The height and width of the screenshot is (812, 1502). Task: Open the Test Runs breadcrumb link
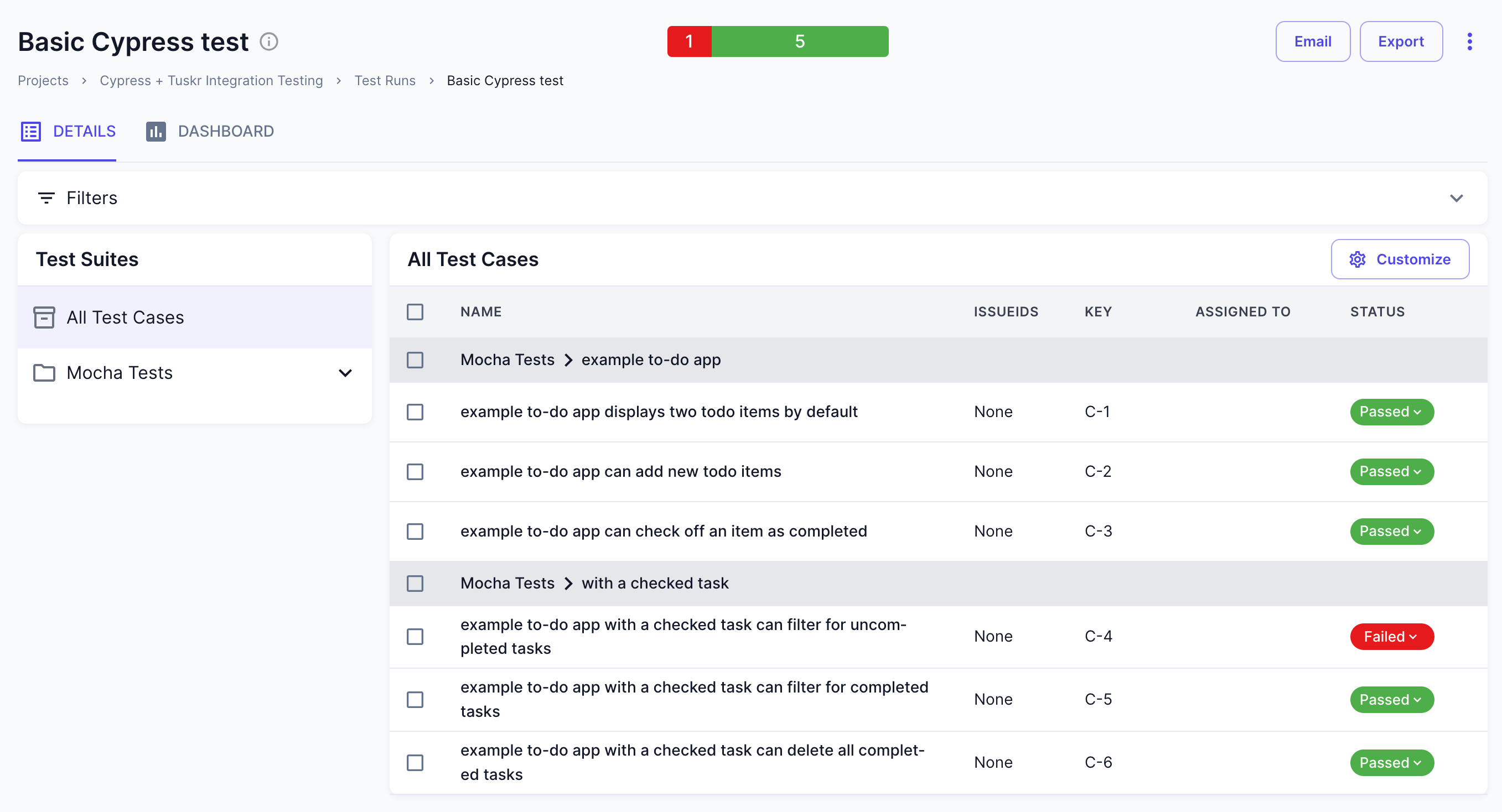[x=385, y=80]
